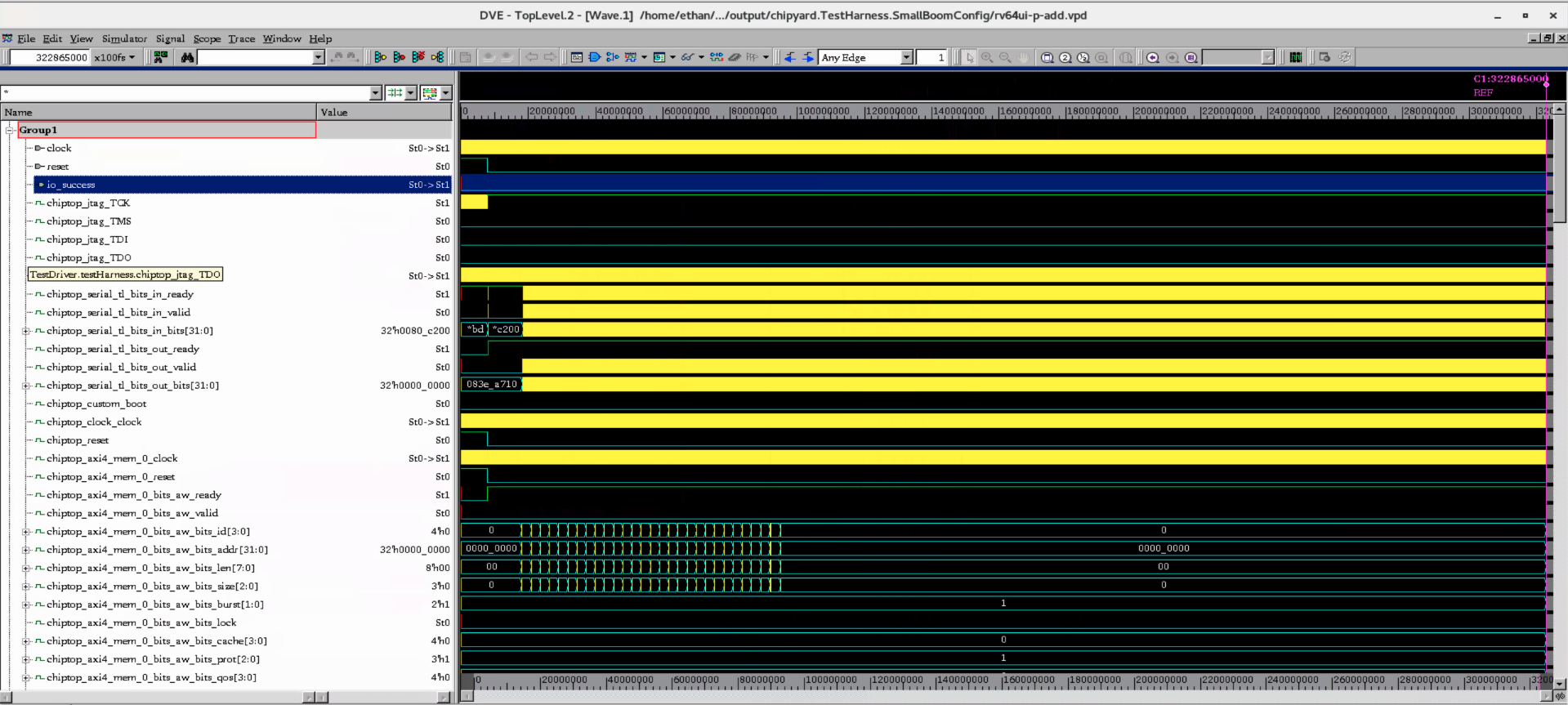Click the current time input field

[50, 57]
